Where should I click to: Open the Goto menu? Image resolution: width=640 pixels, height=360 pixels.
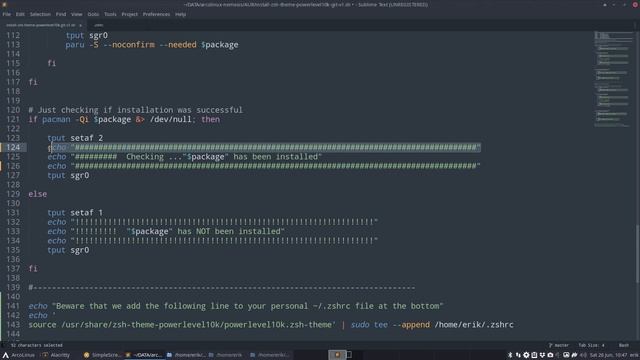tap(93, 14)
